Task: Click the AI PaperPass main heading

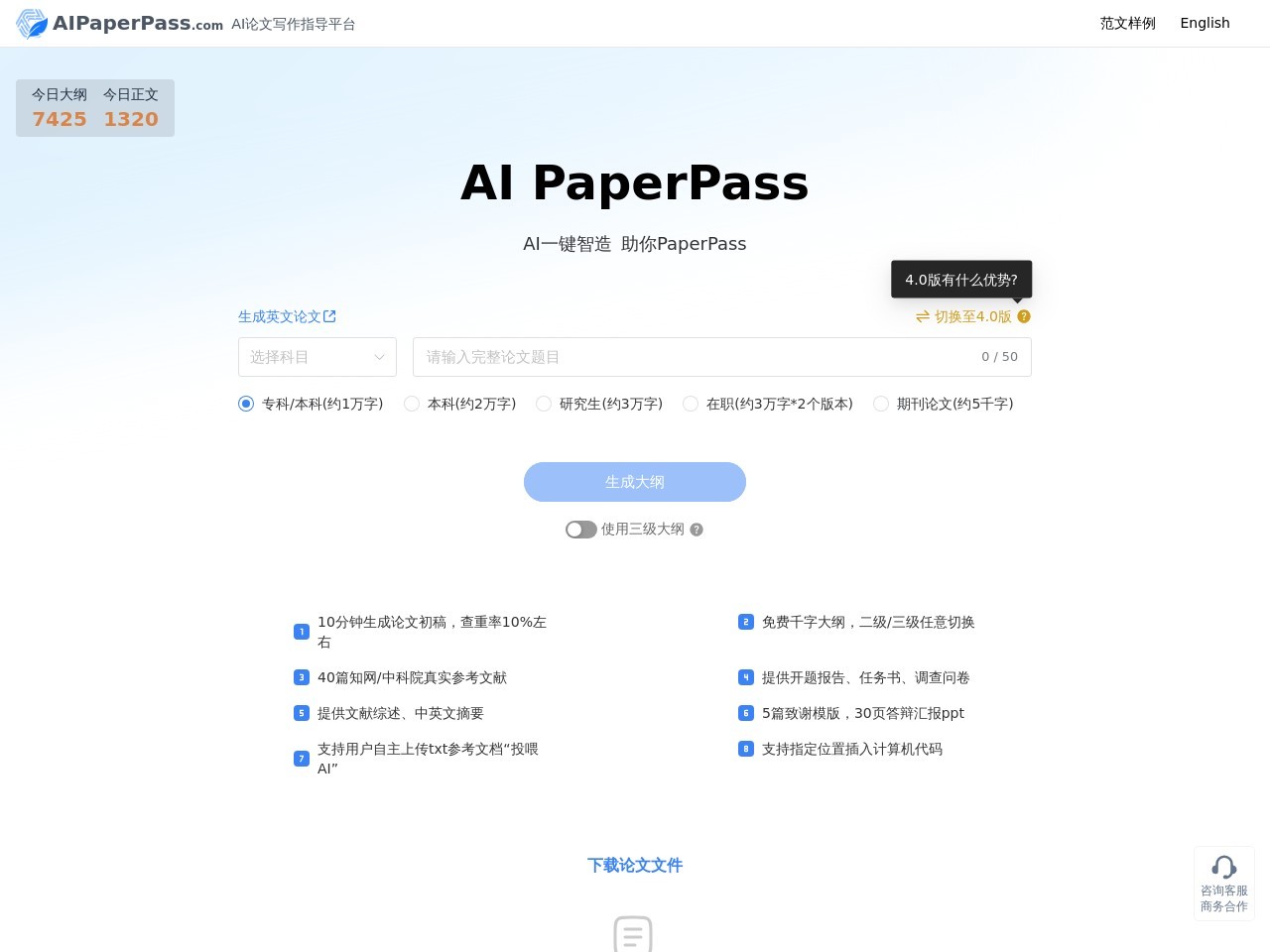Action: pos(635,182)
